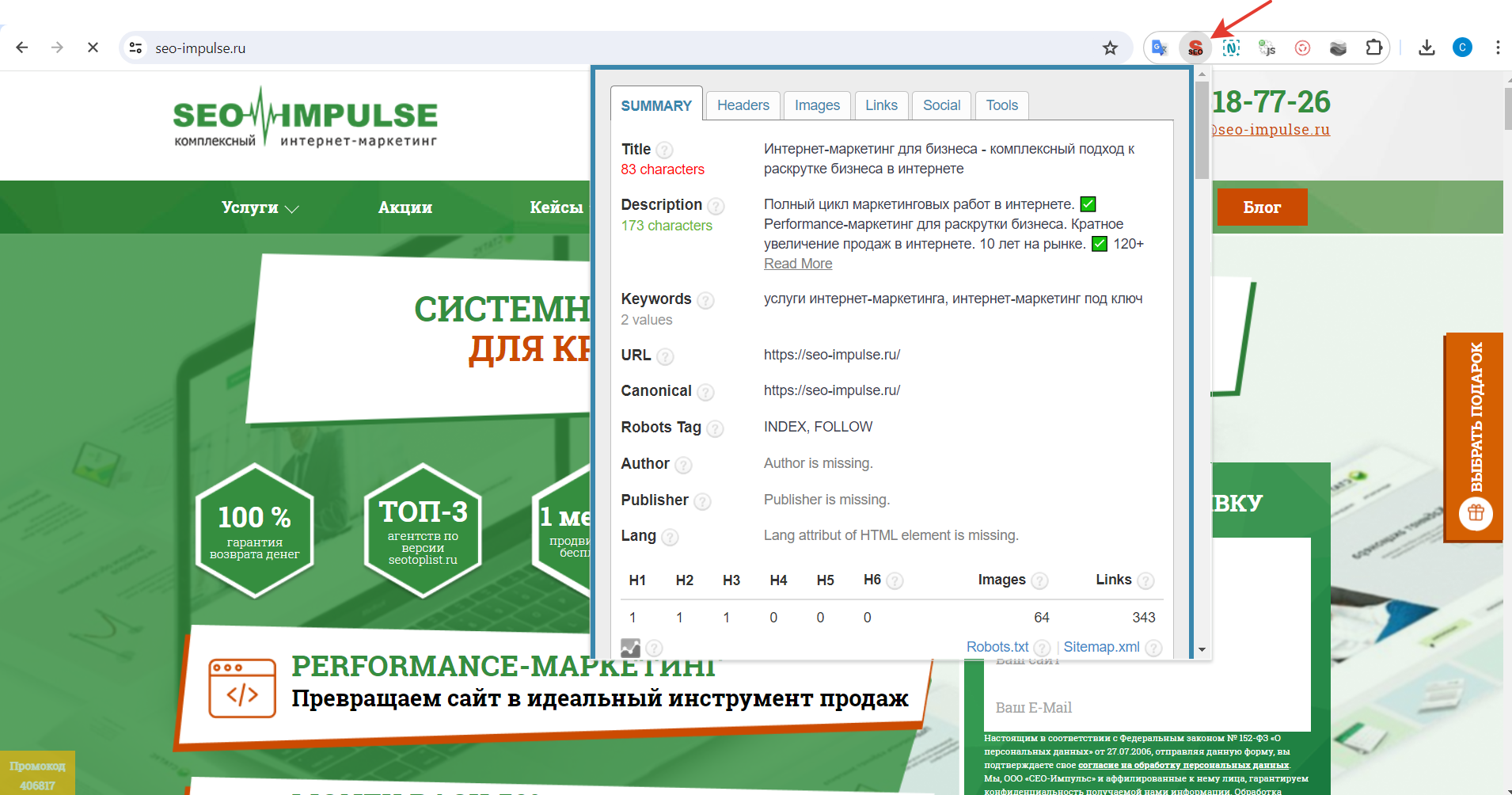Click the help icon next to Publisher
1512x795 pixels.
(702, 501)
